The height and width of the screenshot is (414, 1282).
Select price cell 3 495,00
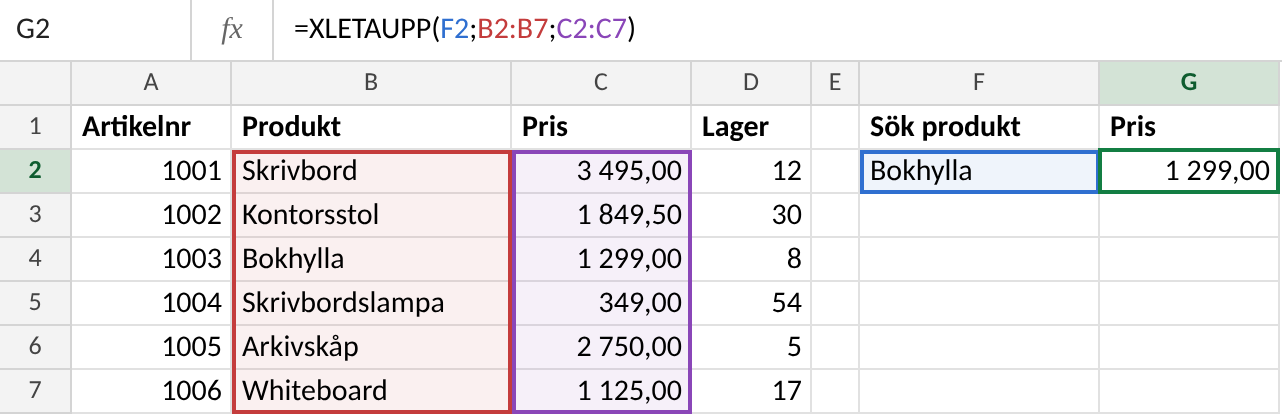pyautogui.click(x=601, y=171)
